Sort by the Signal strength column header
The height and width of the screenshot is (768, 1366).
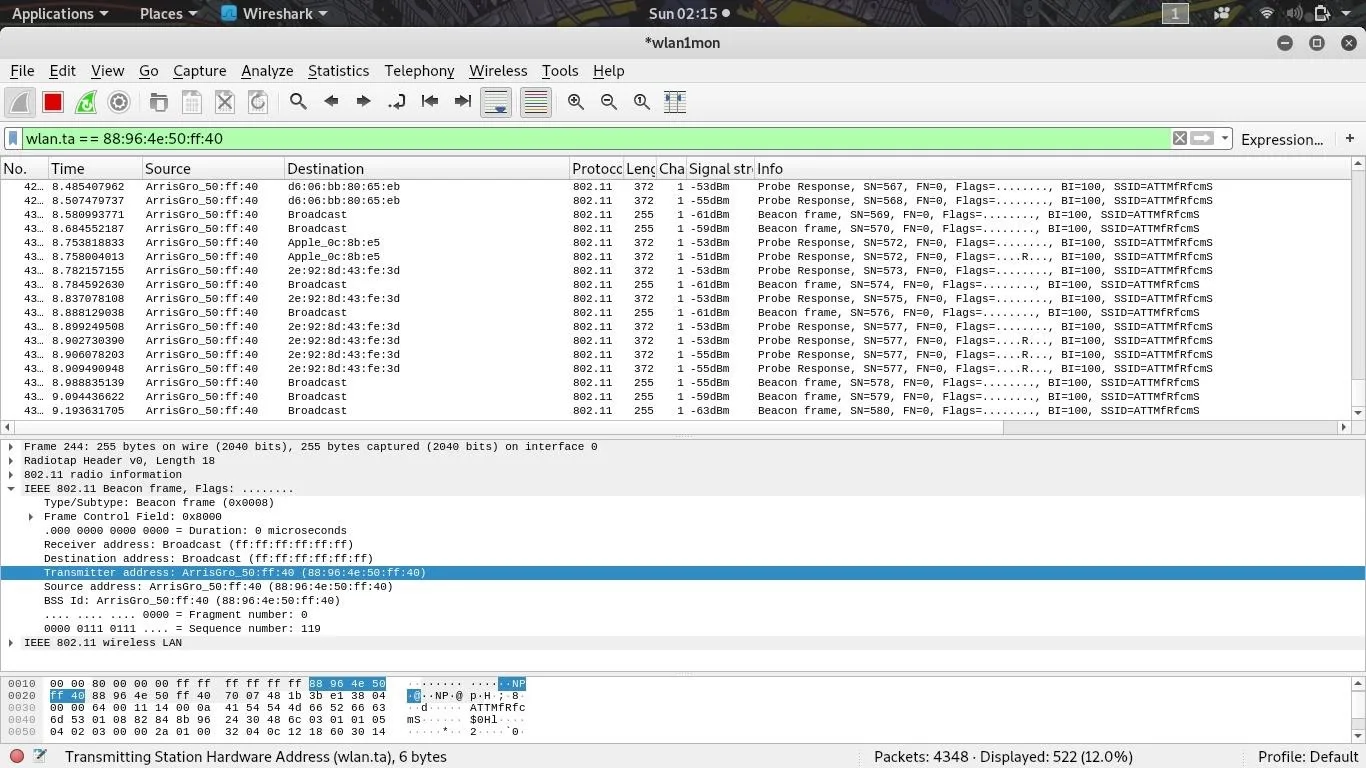[x=719, y=169]
